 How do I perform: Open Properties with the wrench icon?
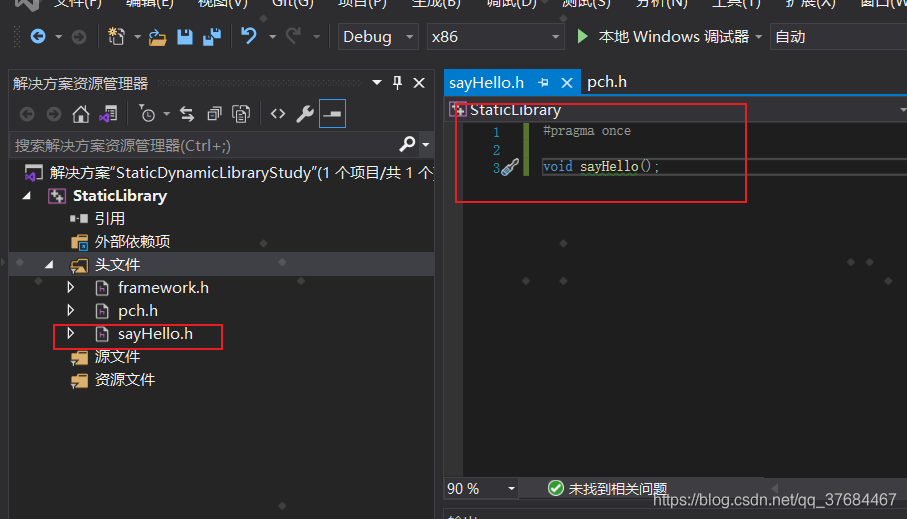[305, 114]
